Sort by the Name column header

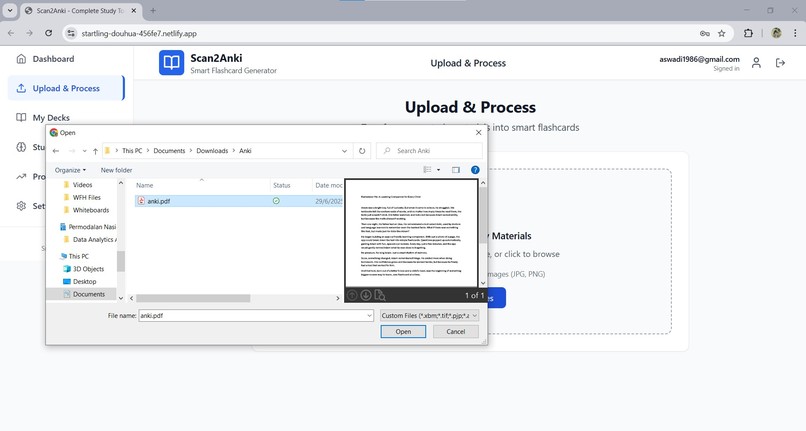click(x=144, y=185)
